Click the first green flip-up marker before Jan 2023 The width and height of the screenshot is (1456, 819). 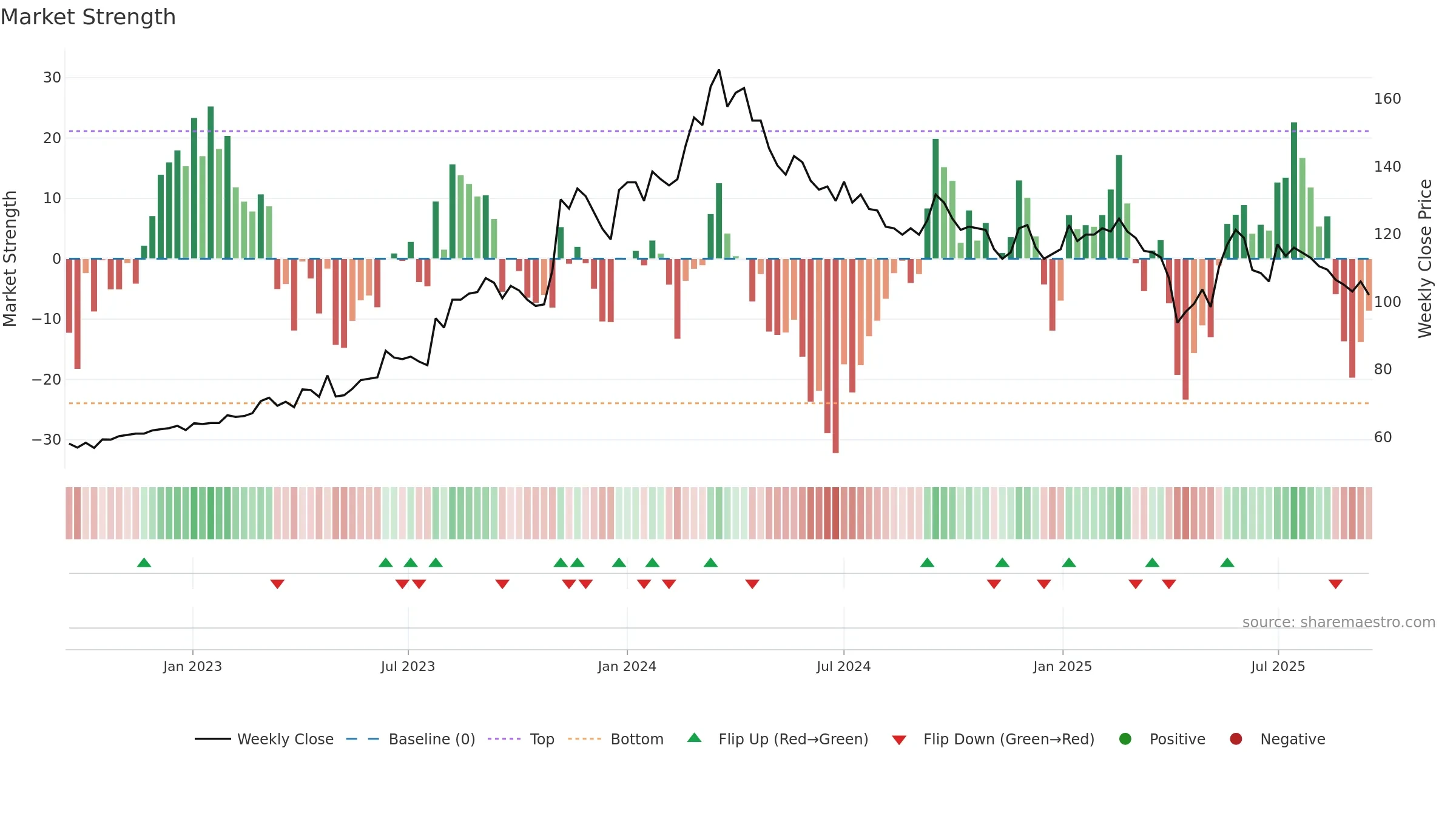144,562
